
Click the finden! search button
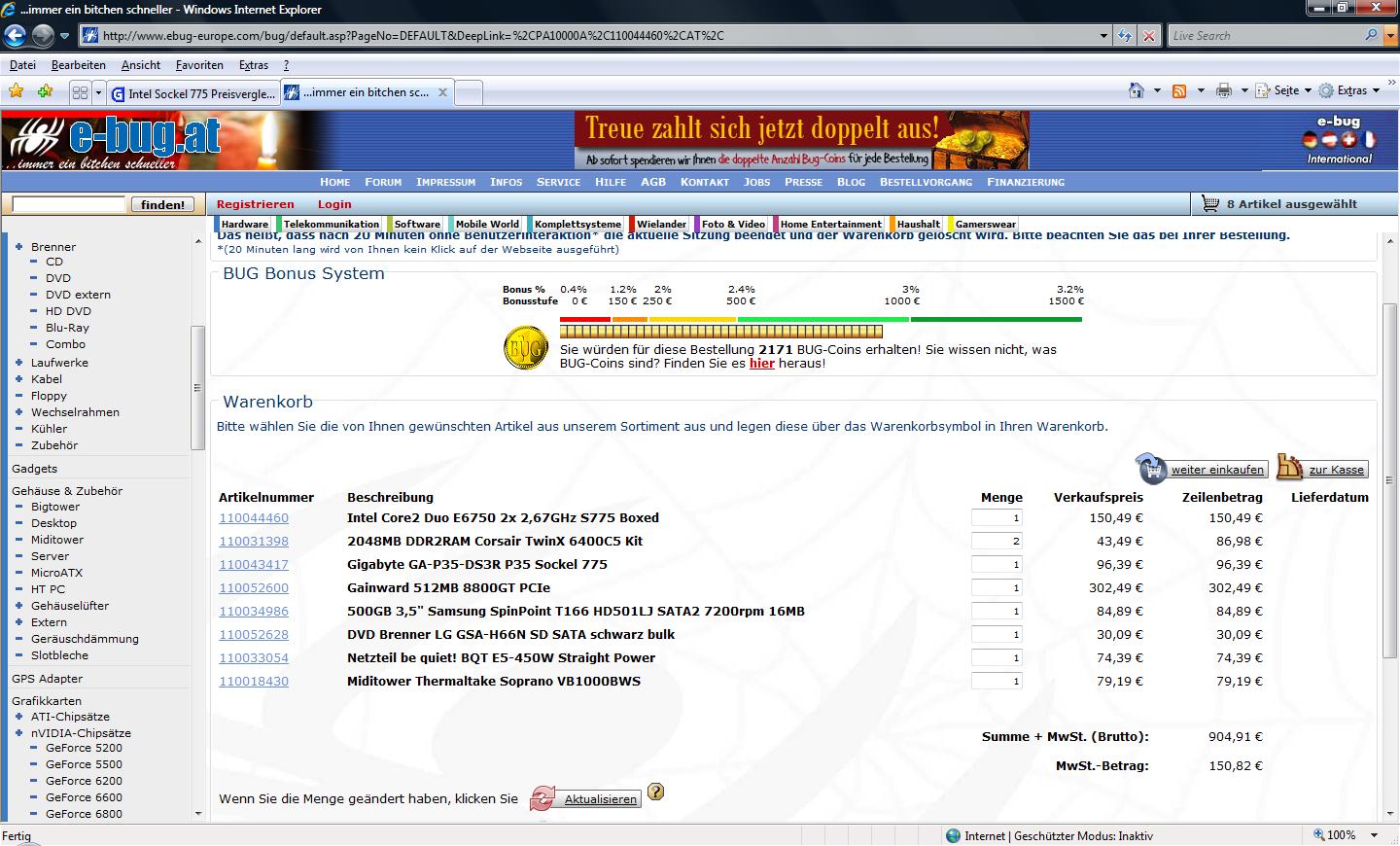point(162,204)
